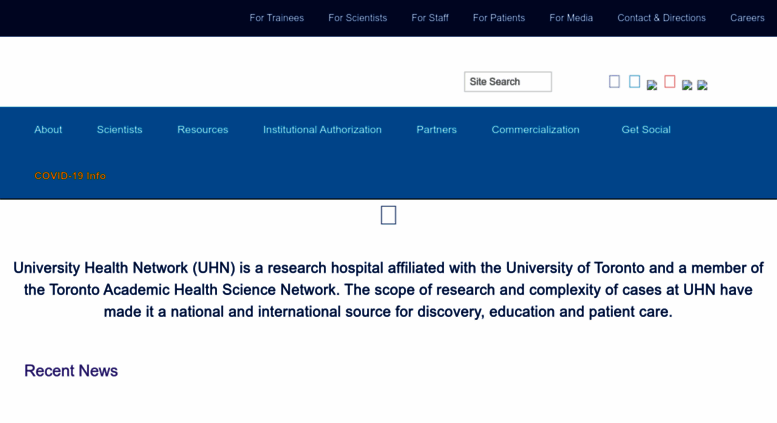Select the Partners menu item
The image size is (777, 423).
(437, 130)
